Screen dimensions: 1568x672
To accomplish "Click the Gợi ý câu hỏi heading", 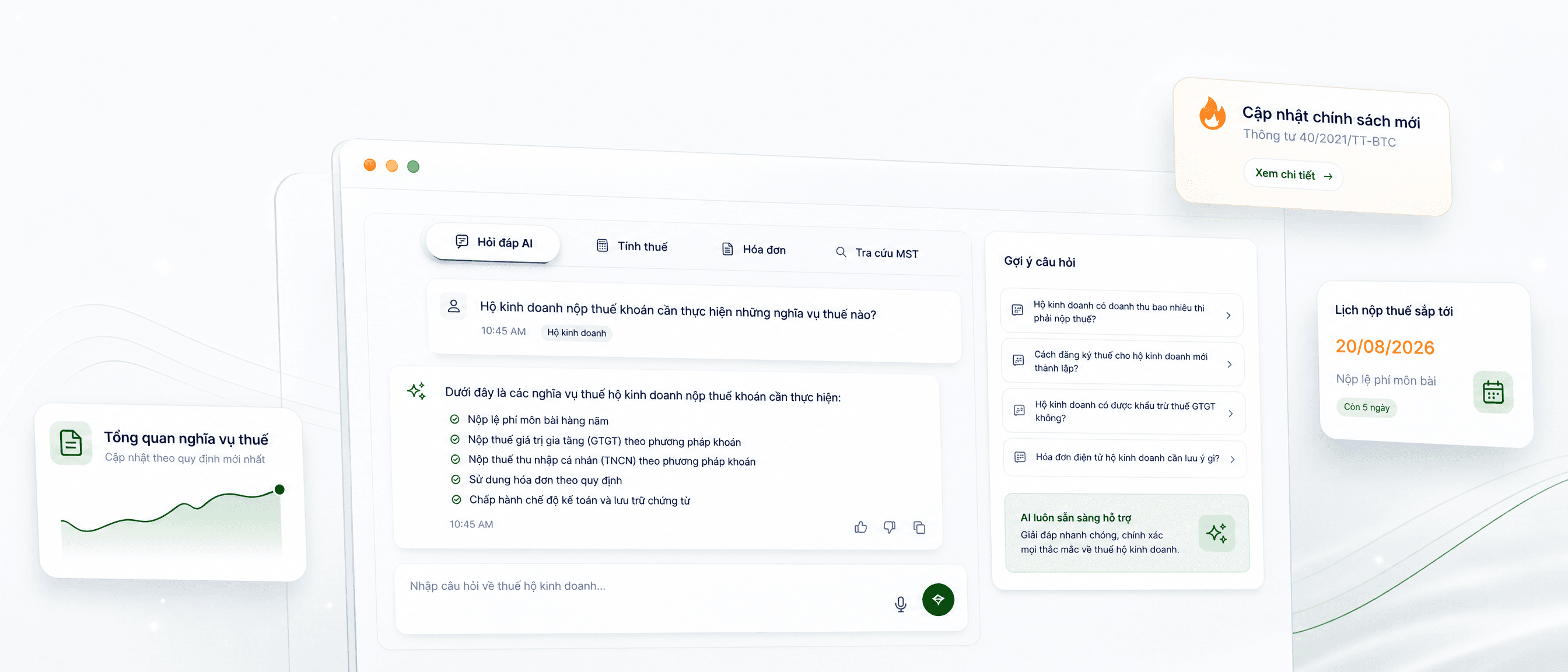I will (x=1039, y=262).
